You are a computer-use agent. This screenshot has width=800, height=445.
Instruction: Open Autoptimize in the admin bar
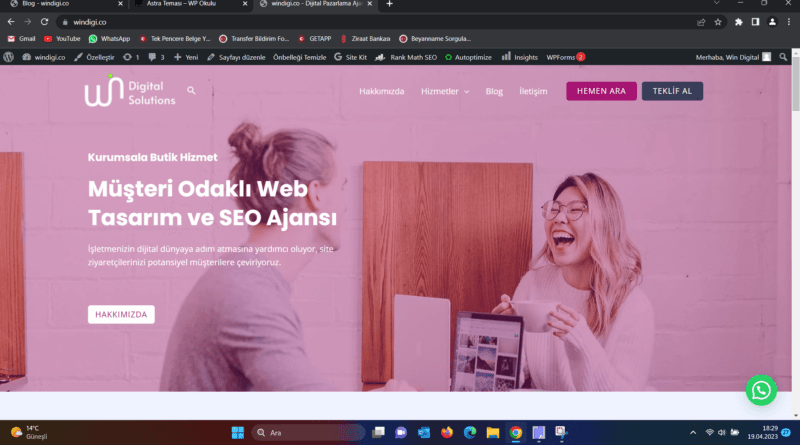468,57
